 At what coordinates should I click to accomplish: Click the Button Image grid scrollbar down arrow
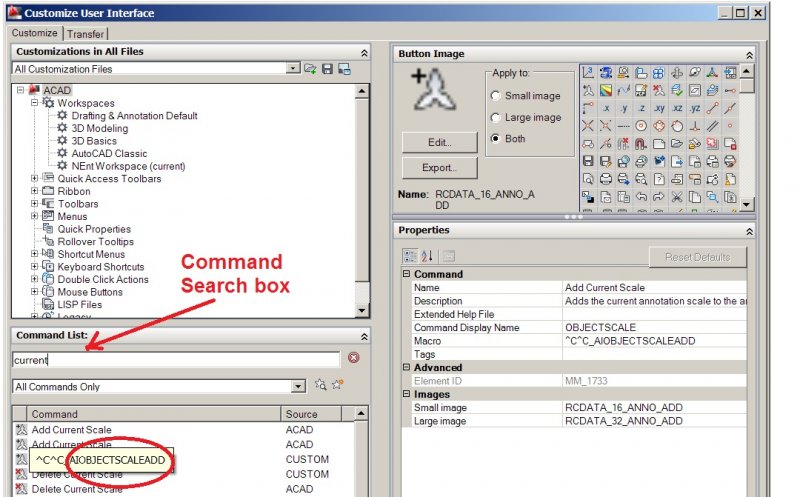[746, 204]
